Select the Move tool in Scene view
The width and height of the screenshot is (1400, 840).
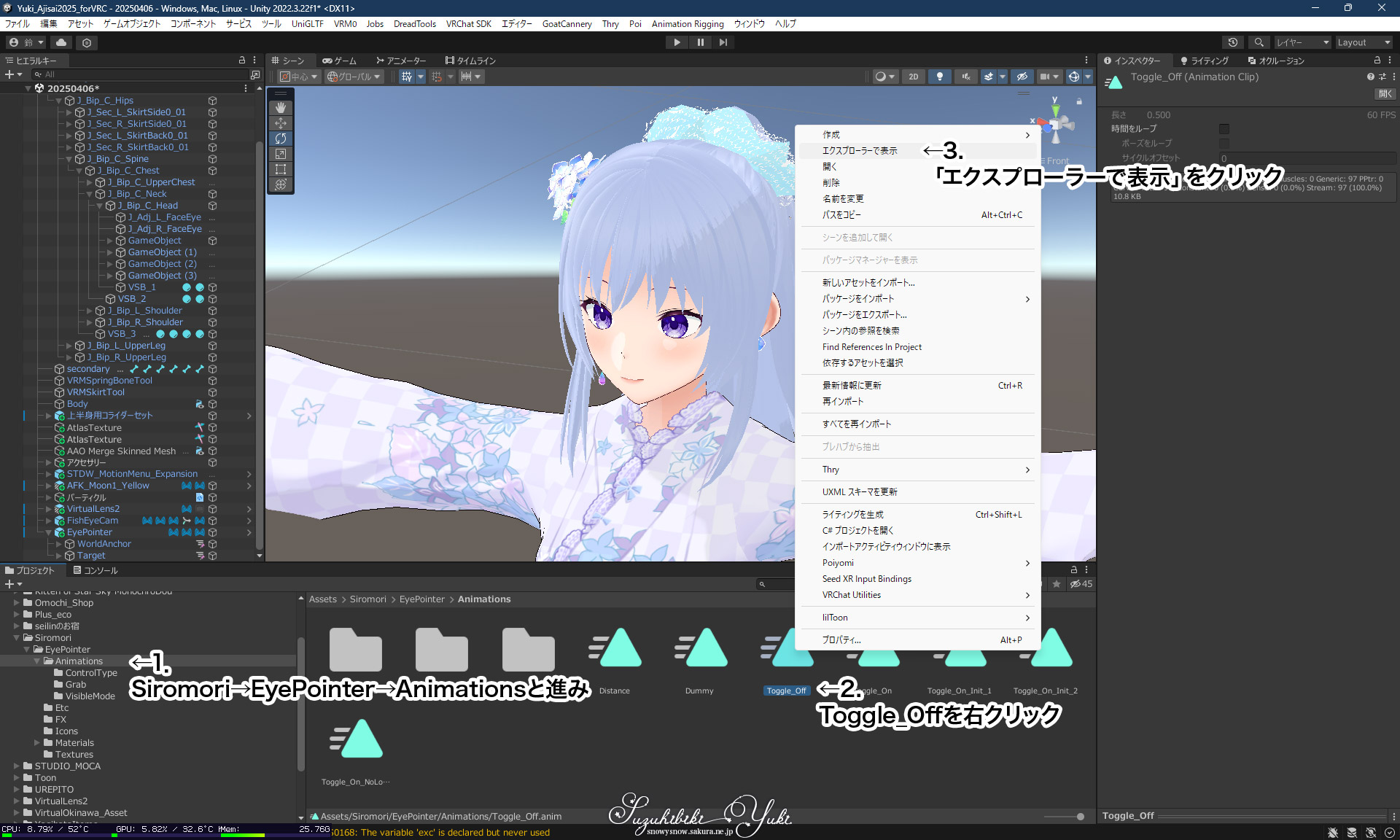[x=281, y=123]
